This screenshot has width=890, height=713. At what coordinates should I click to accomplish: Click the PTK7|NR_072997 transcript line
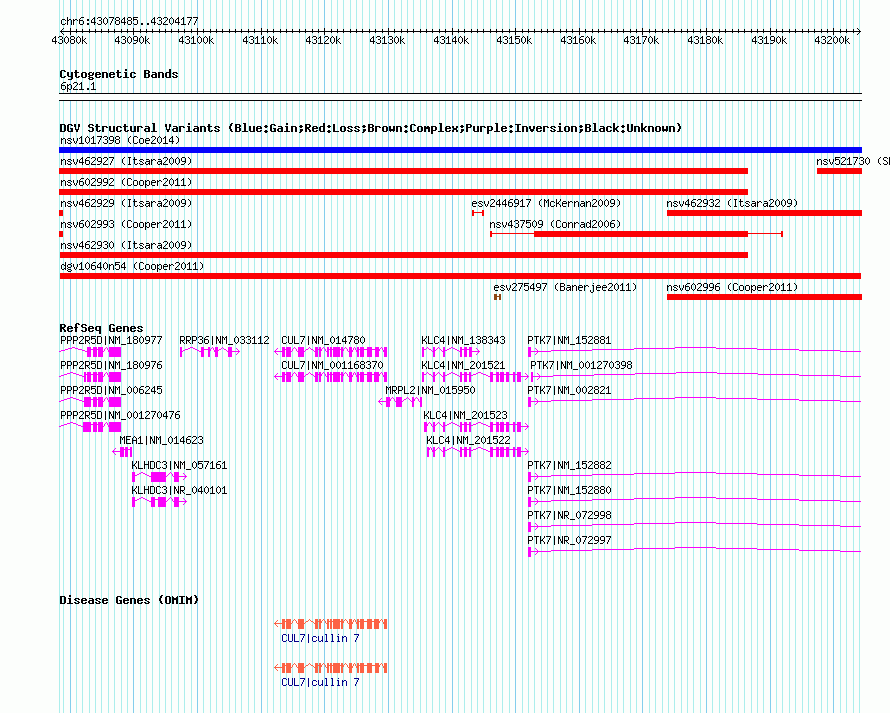point(695,552)
